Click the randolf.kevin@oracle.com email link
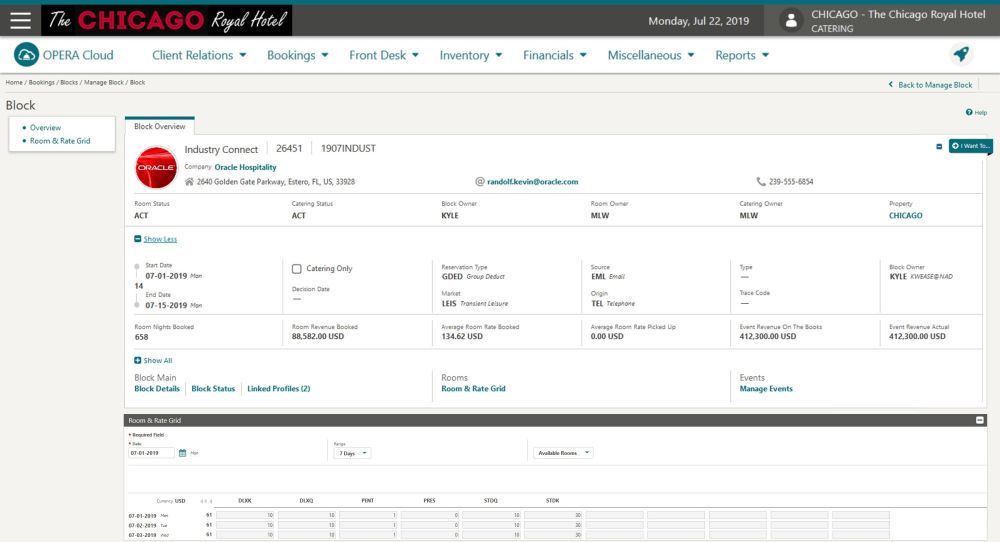1000x542 pixels. pos(533,182)
